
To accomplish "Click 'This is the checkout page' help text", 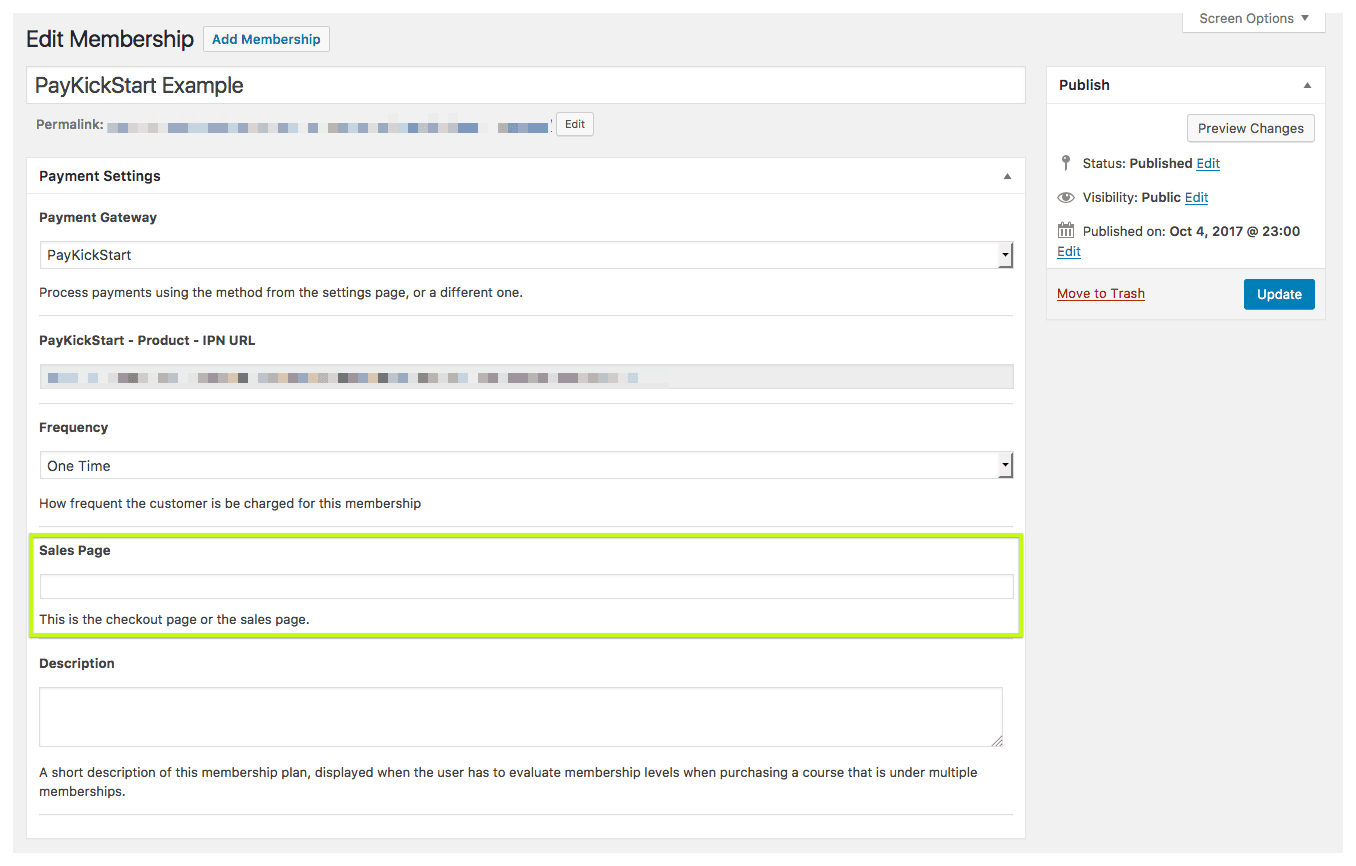I will point(174,619).
